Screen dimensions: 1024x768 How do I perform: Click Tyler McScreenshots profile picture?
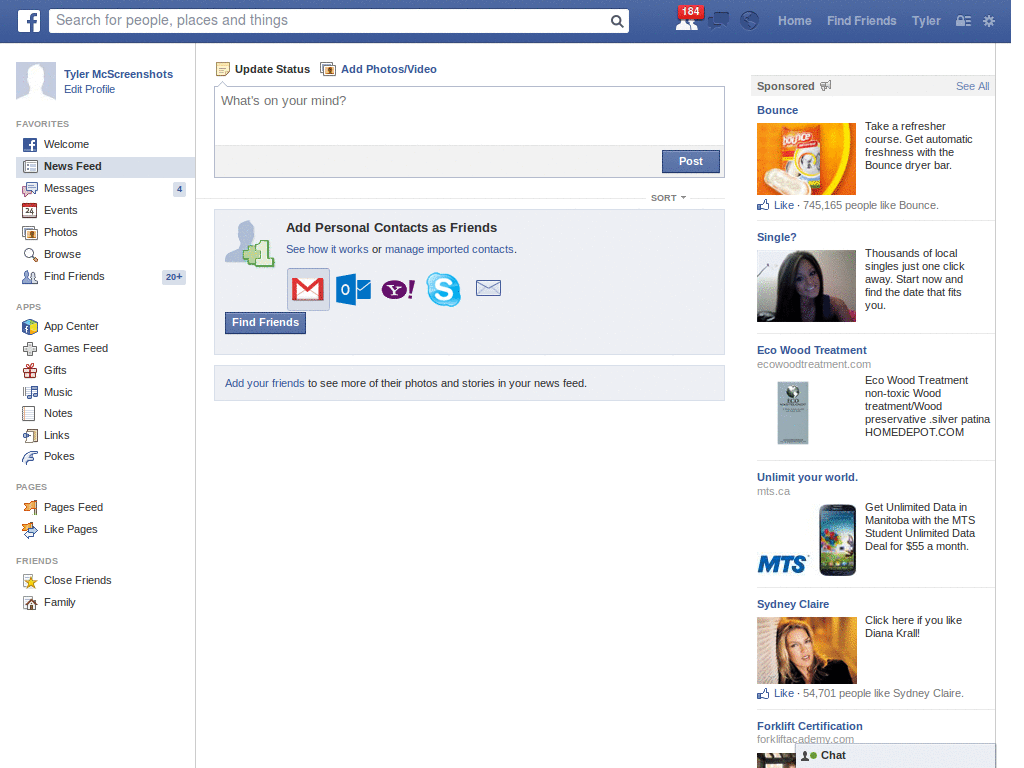coord(36,81)
